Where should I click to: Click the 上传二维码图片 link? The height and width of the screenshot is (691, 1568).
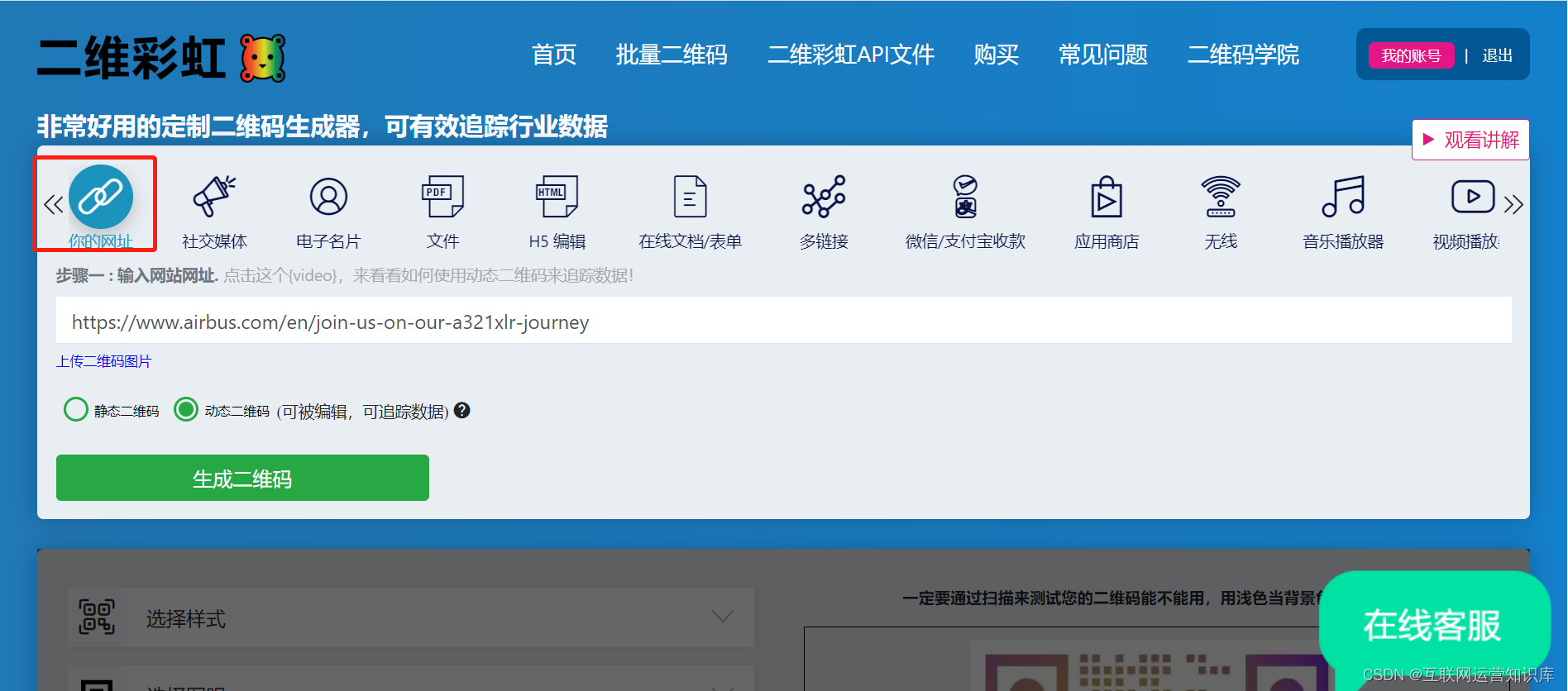tap(104, 361)
